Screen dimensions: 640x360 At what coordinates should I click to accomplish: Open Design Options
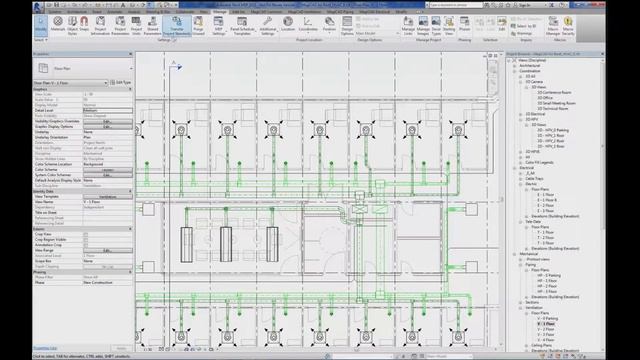(347, 26)
